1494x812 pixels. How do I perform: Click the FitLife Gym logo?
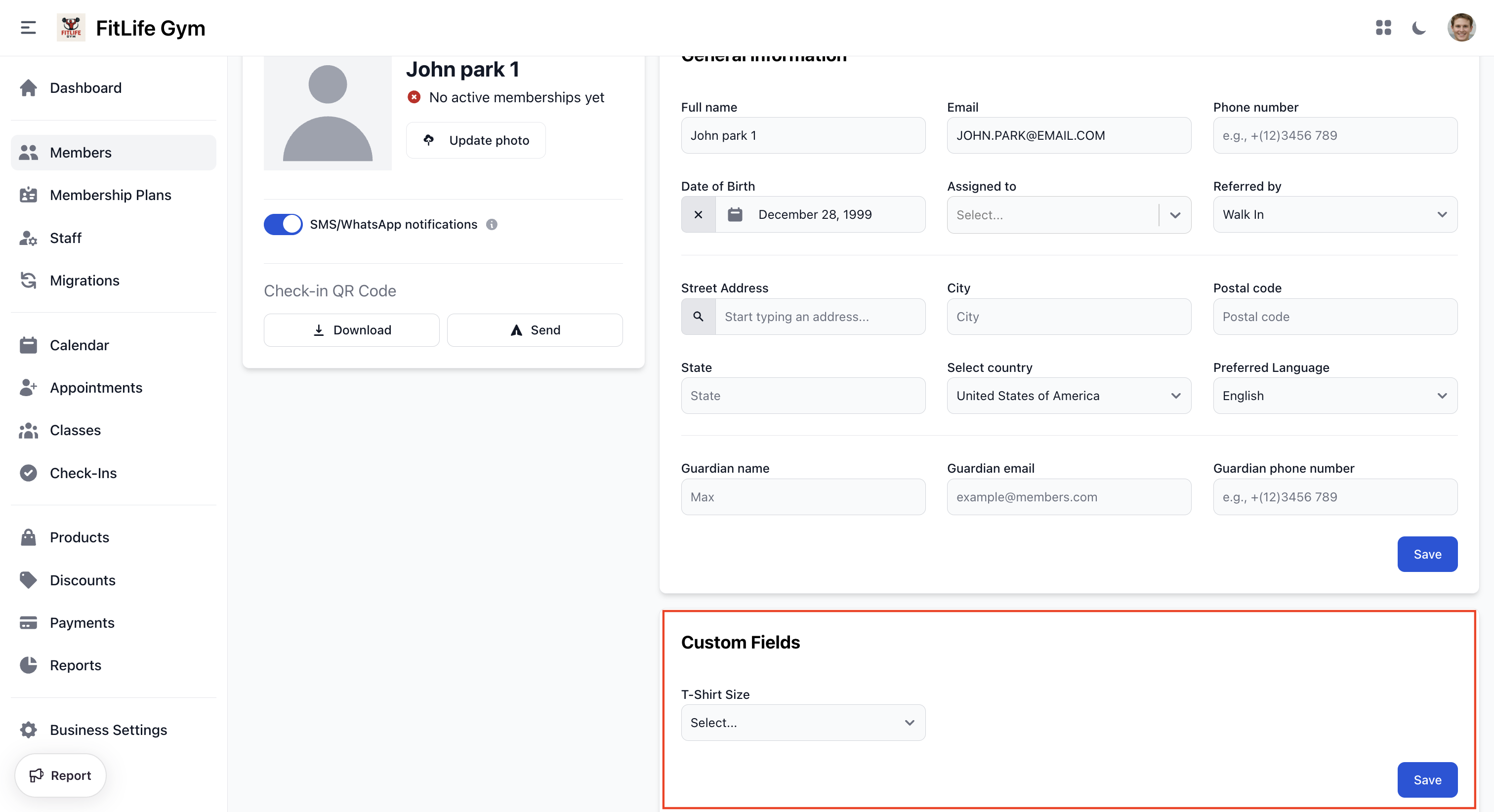tap(70, 27)
